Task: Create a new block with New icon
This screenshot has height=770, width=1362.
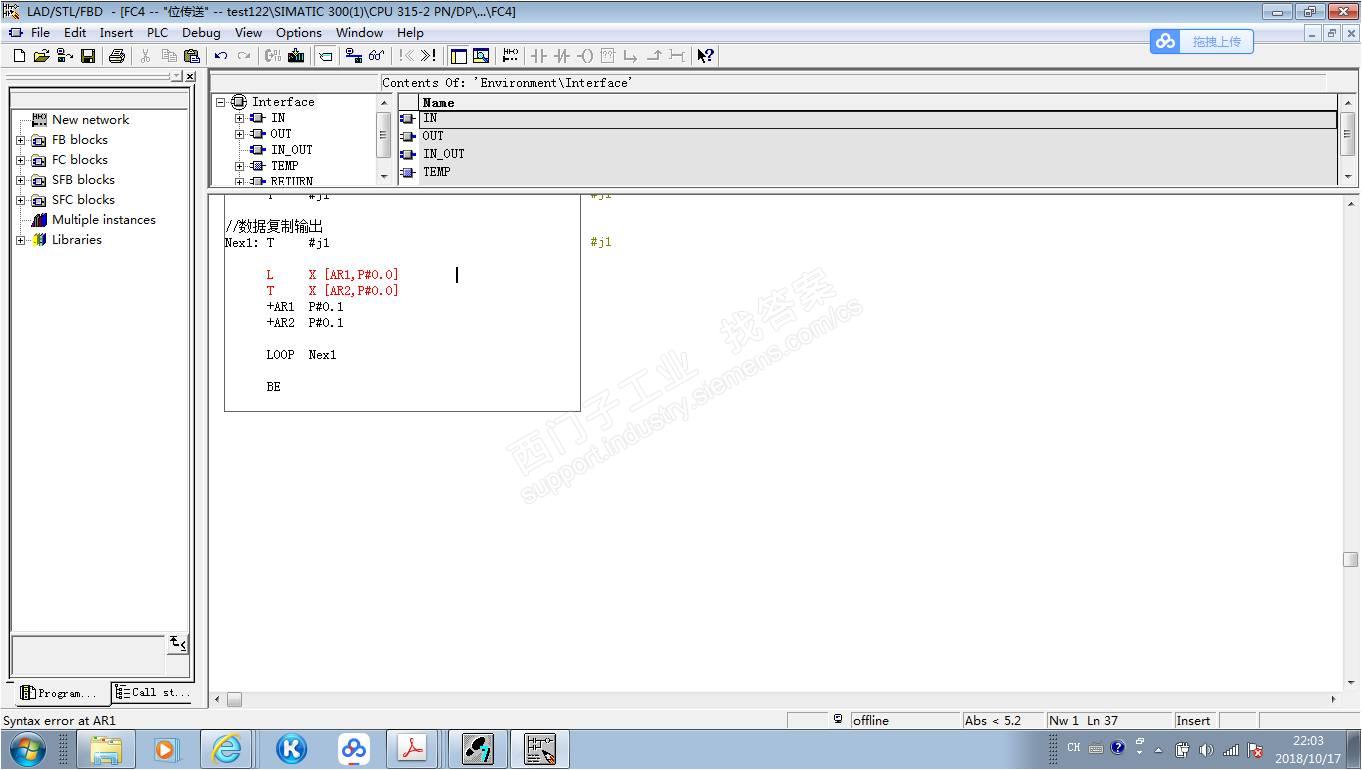Action: (20, 56)
